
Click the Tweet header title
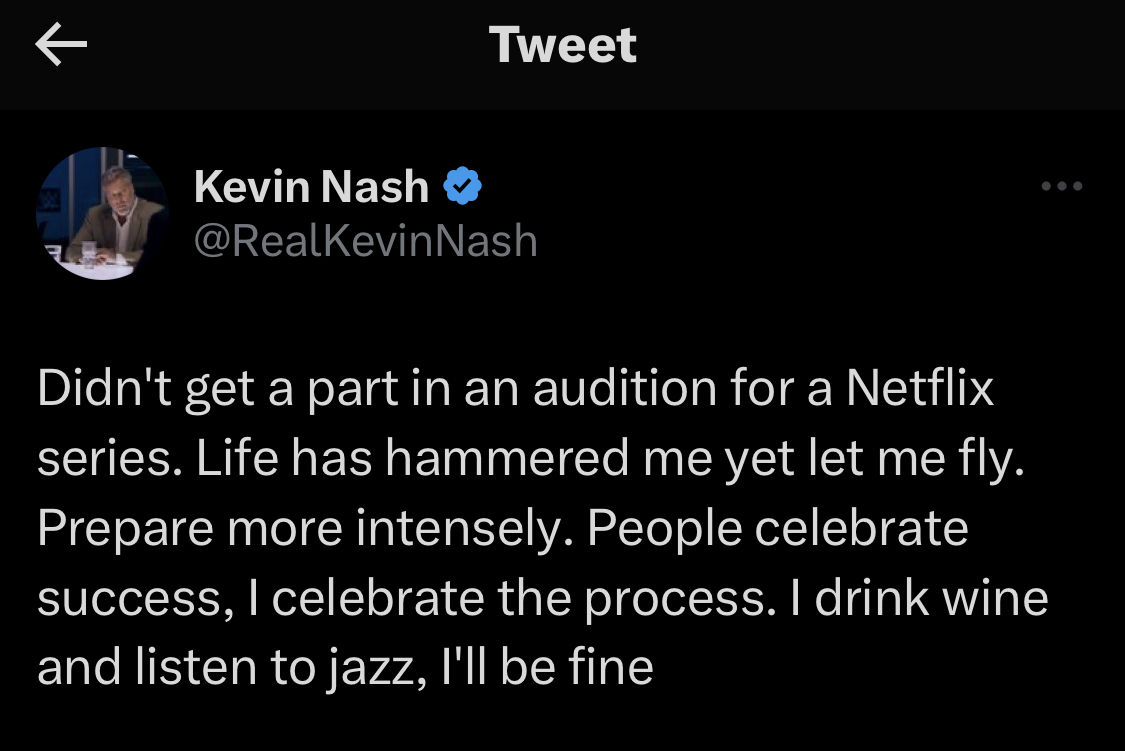tap(563, 45)
